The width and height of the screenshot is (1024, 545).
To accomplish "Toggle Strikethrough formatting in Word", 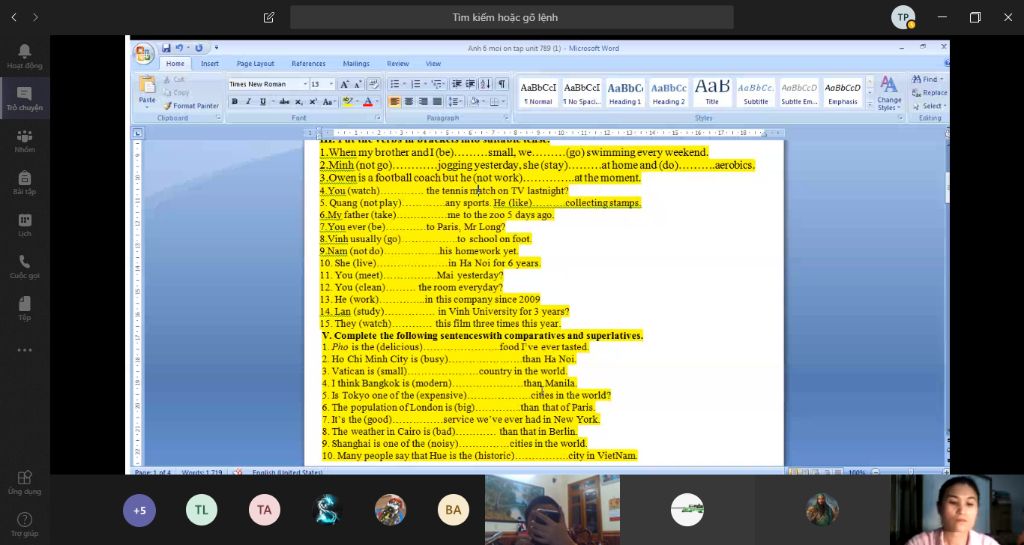I will 284,102.
